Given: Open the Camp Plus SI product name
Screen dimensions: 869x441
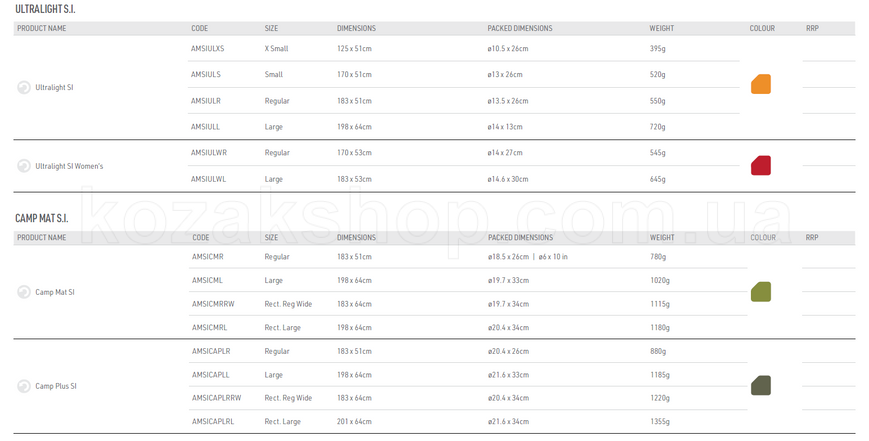Looking at the screenshot, I should pos(56,386).
